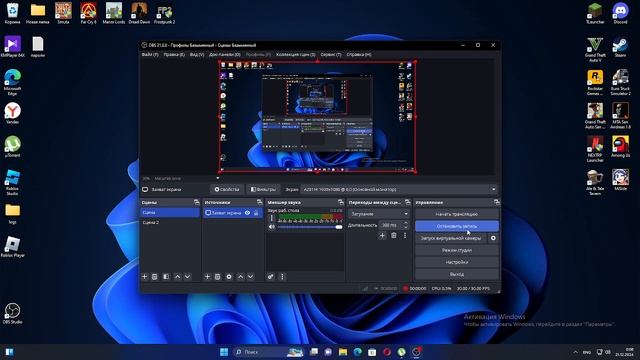
Task: Open Discord desktop shortcut
Action: pyautogui.click(x=620, y=13)
